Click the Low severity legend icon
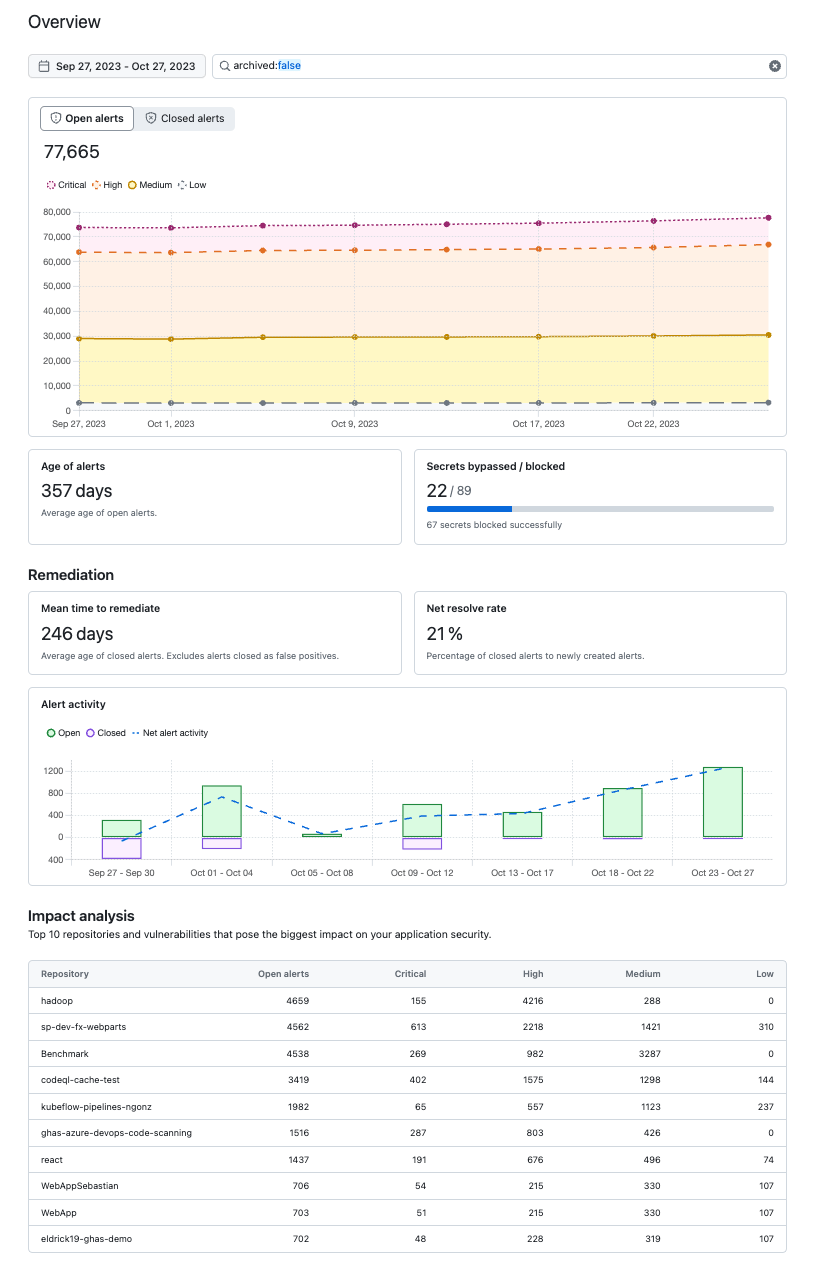814x1281 pixels. pos(182,185)
